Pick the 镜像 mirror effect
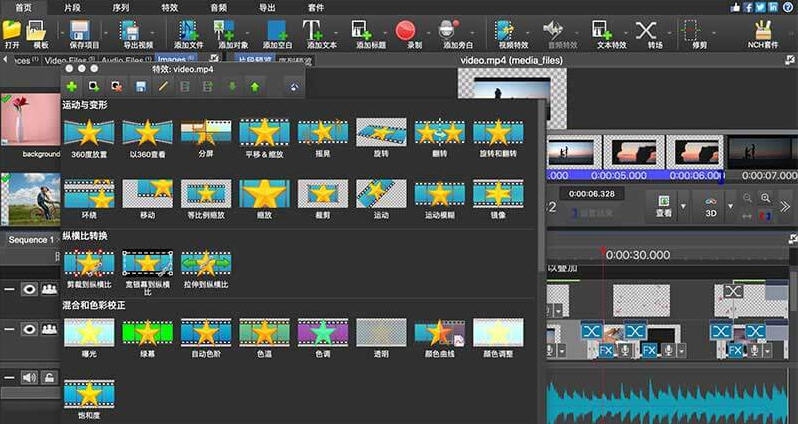The width and height of the screenshot is (798, 424). [497, 196]
